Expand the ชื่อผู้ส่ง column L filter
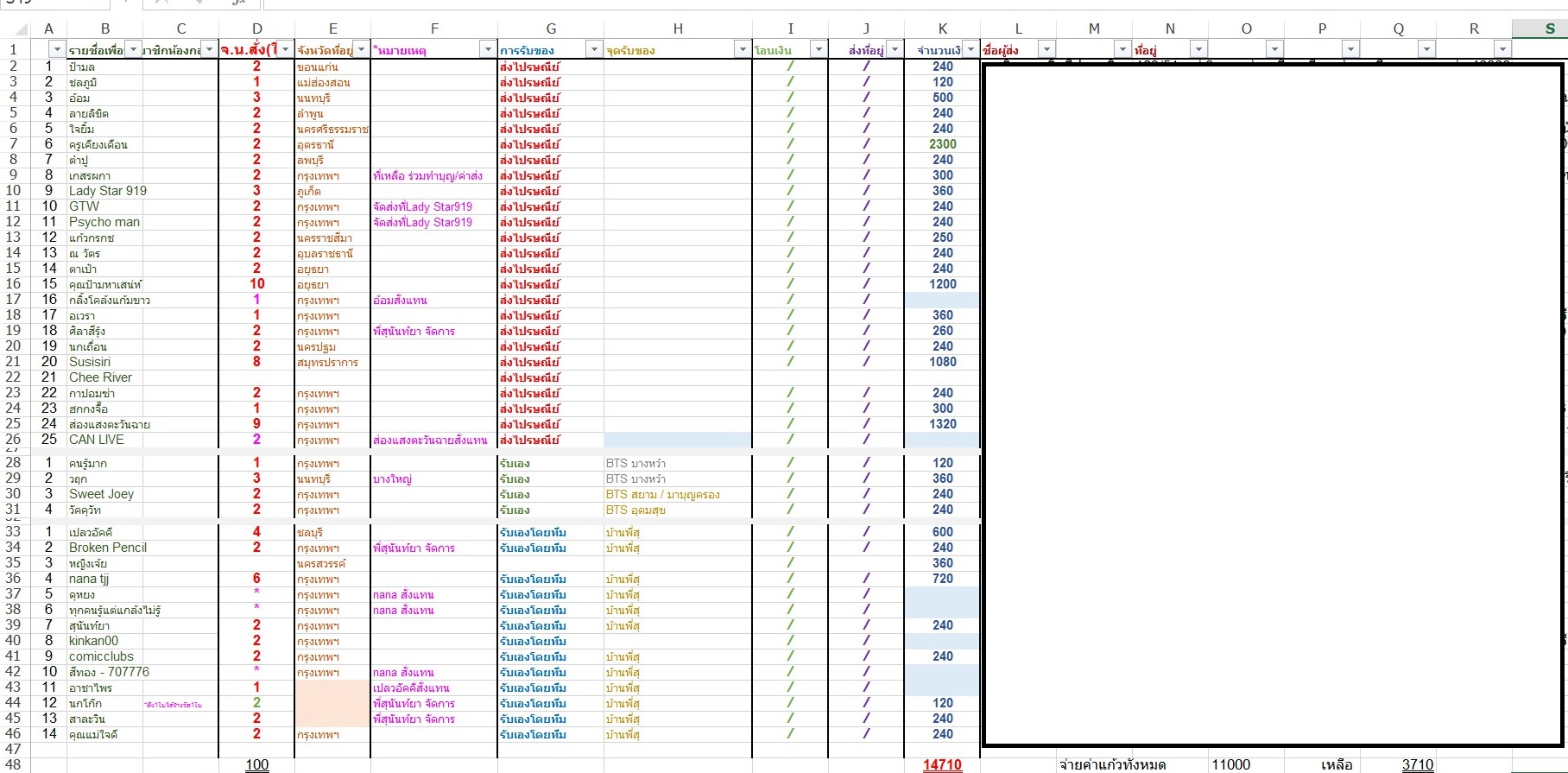 (x=1046, y=50)
